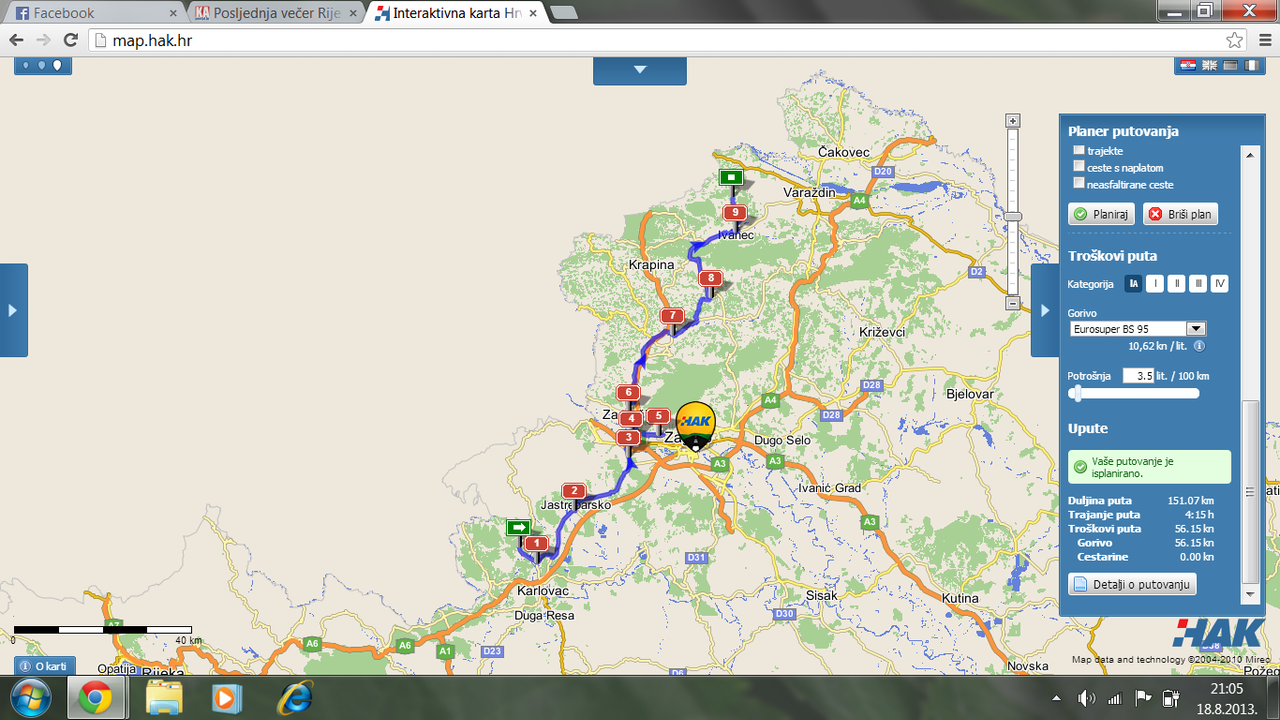The width and height of the screenshot is (1280, 720).
Task: Click the planner panel scrollbar down arrow
Action: coord(1248,594)
